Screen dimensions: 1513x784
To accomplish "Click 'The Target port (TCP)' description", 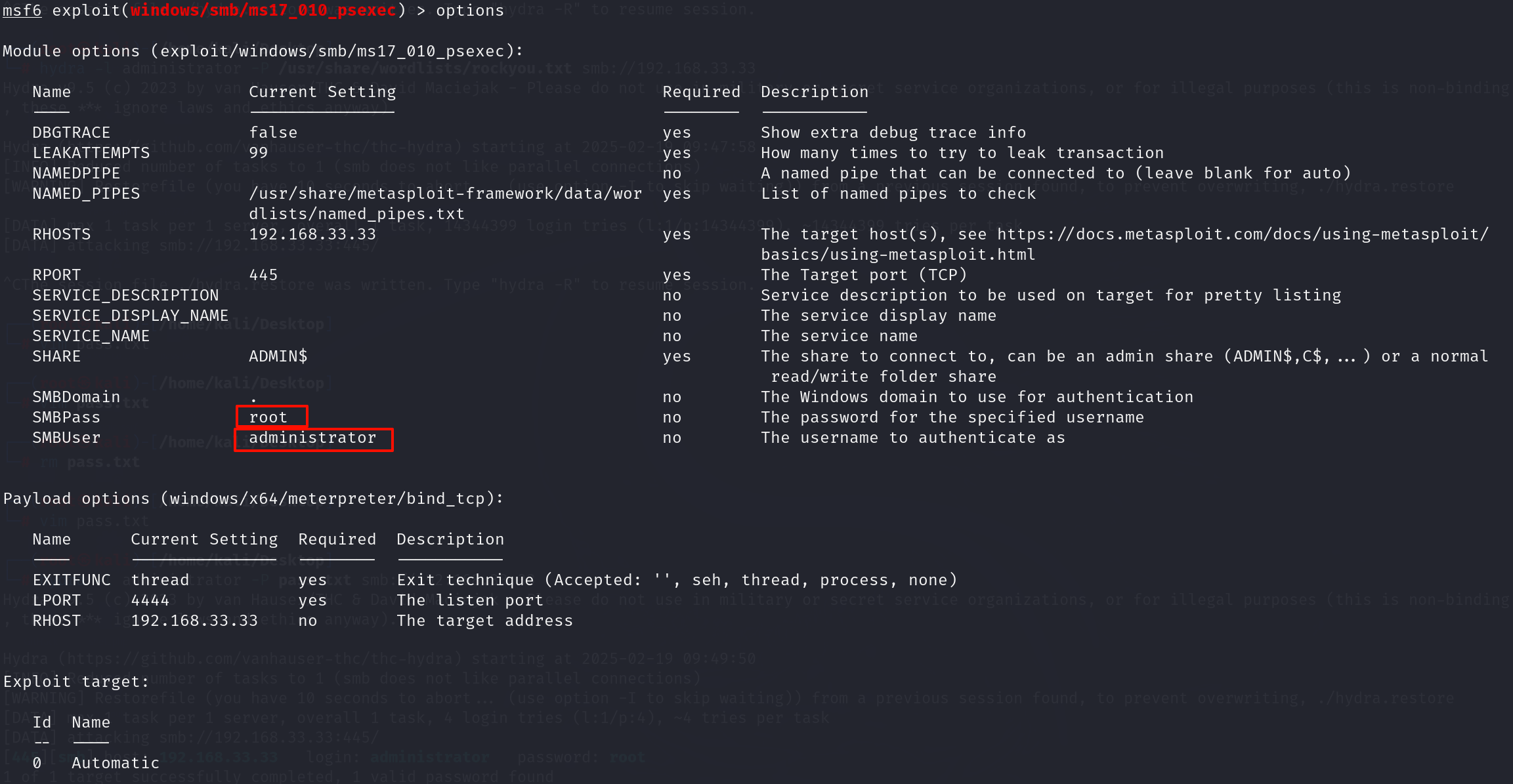I will click(x=864, y=275).
